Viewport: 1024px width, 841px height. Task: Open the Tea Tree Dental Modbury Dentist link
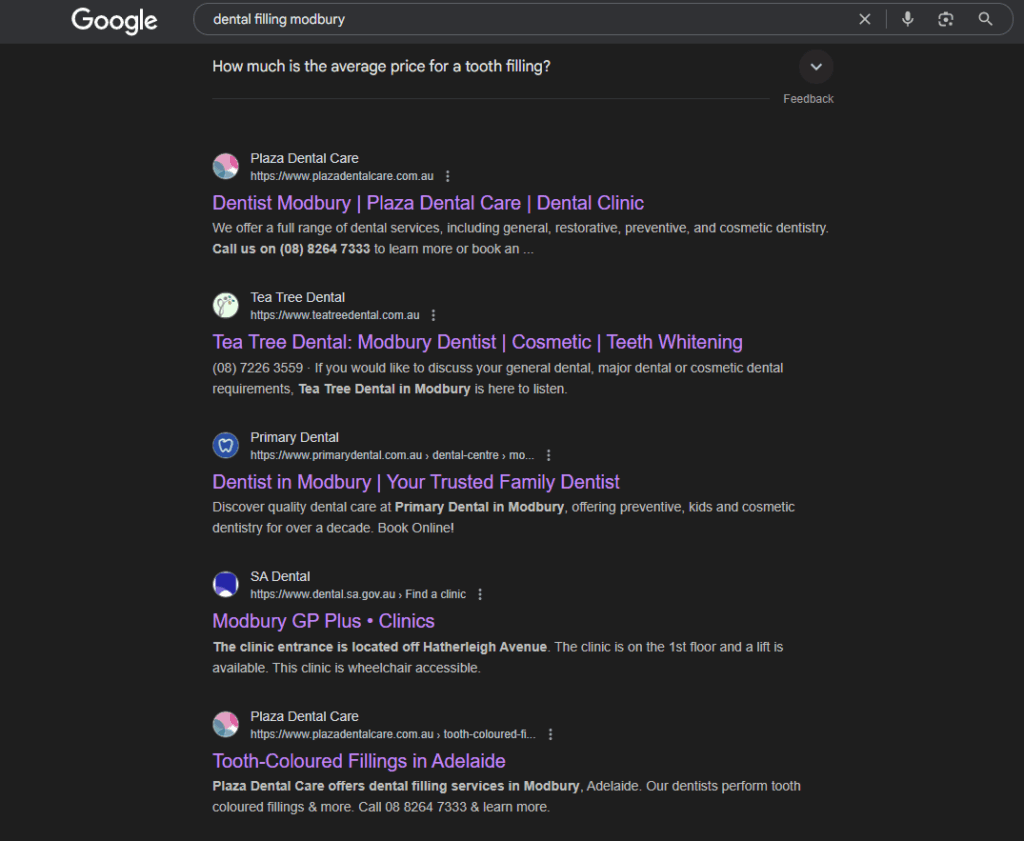(x=477, y=342)
